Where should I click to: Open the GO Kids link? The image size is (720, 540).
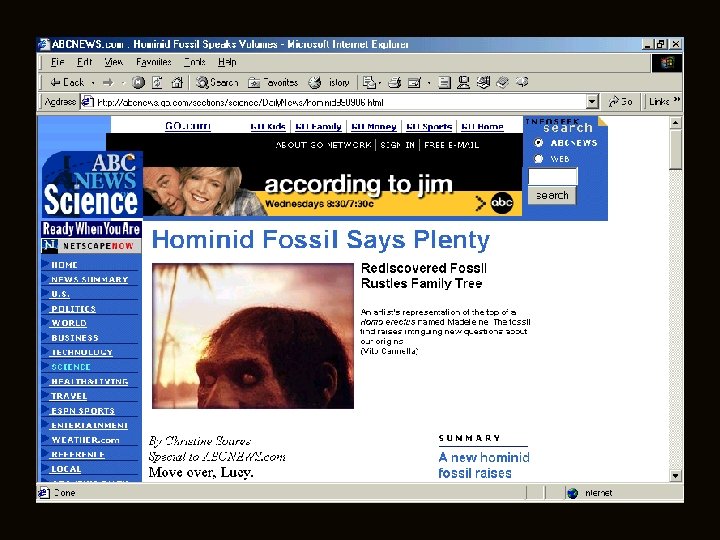(268, 126)
